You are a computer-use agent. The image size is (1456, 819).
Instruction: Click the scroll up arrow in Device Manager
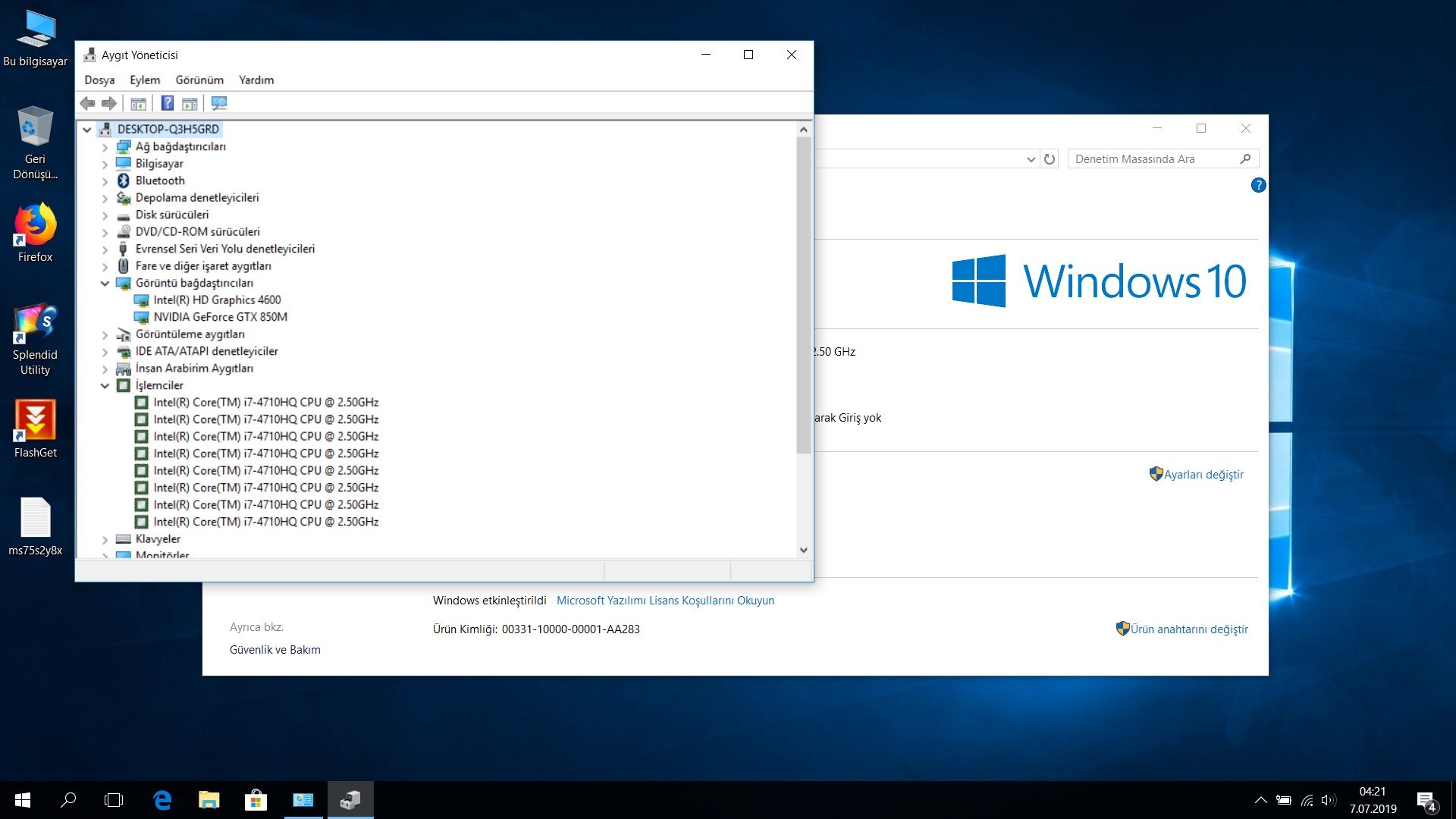pos(803,130)
